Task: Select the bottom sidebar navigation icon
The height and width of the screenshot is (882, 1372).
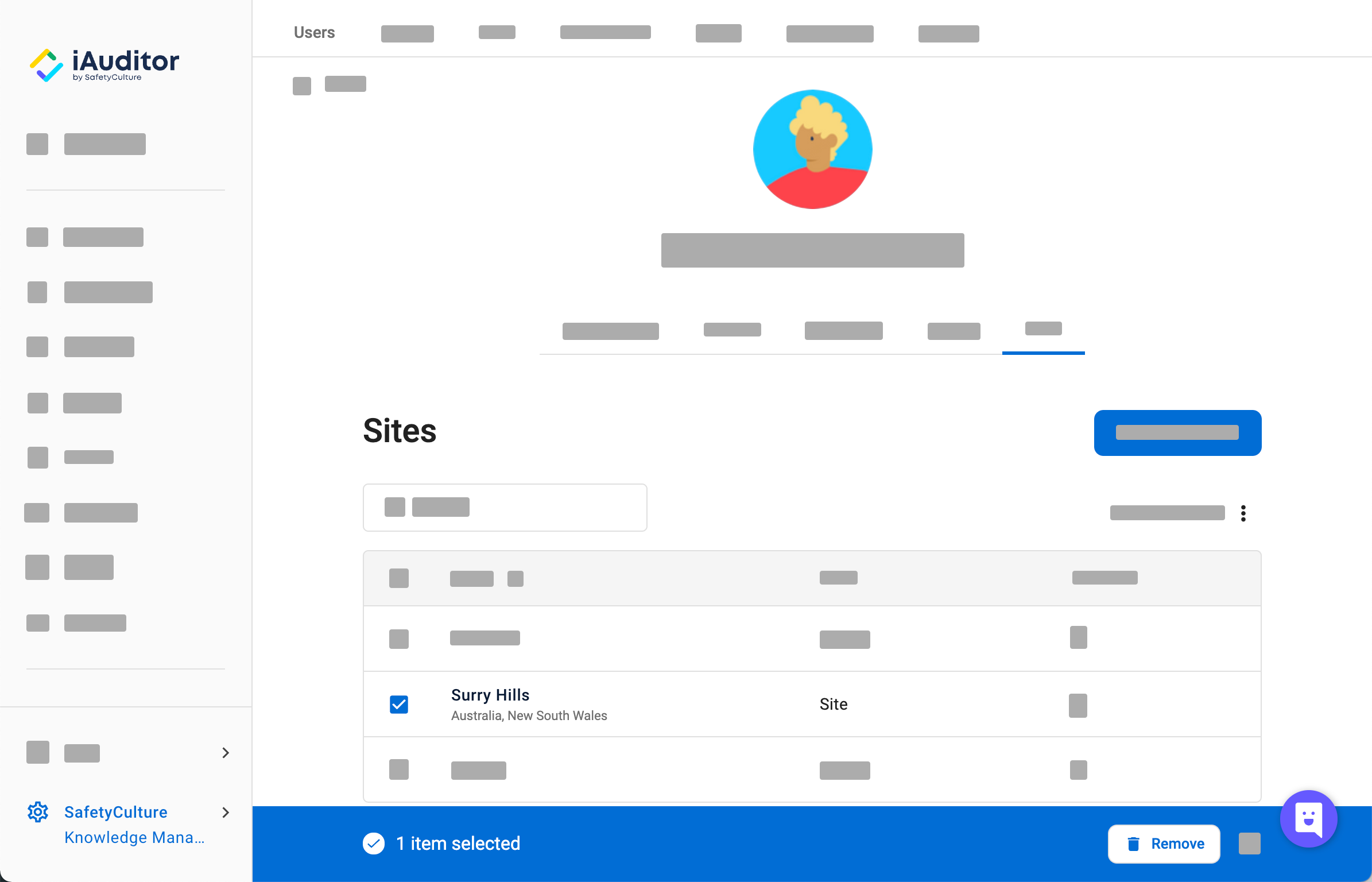Action: coord(37,622)
